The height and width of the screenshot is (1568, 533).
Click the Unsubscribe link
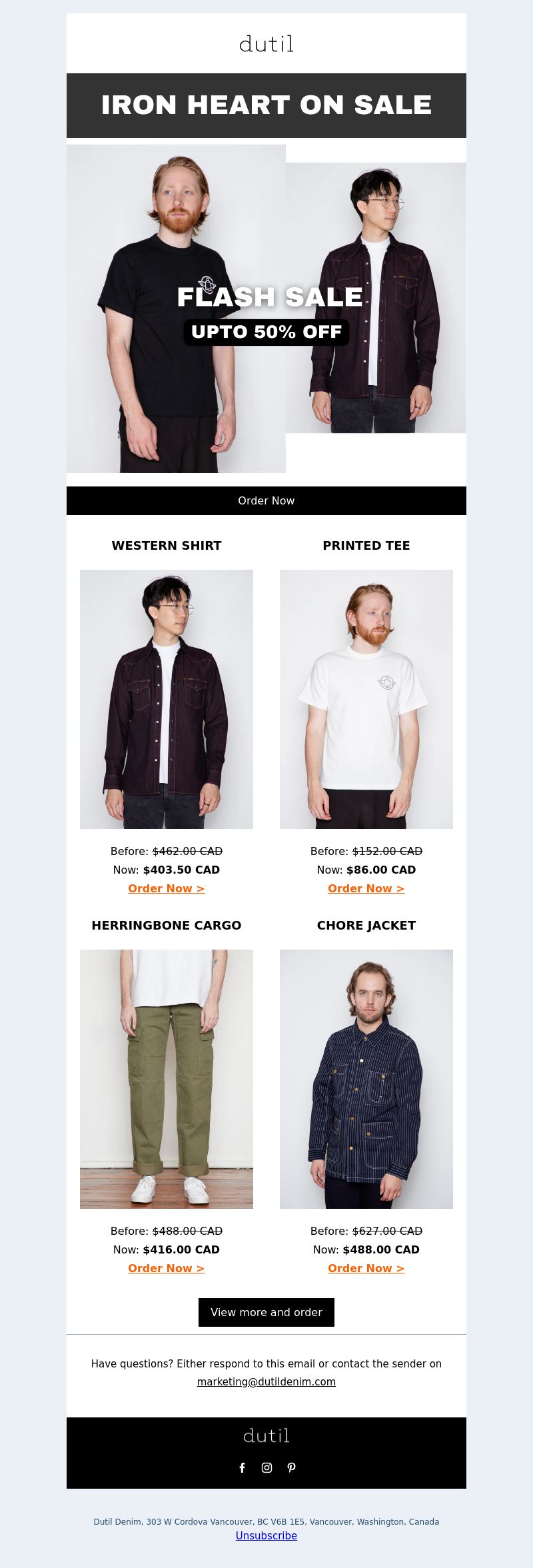pos(266,1535)
